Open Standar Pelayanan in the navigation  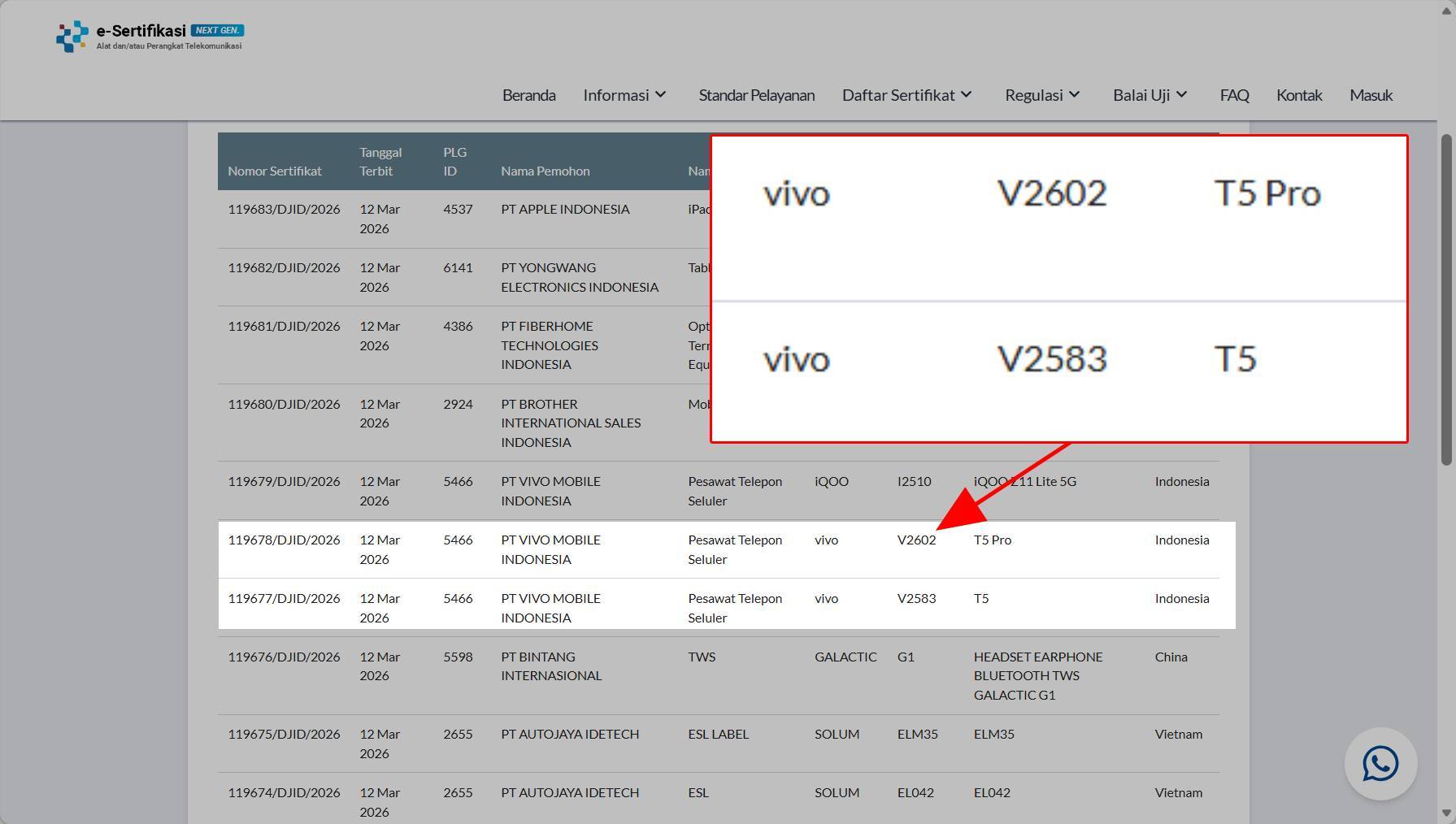(x=757, y=95)
